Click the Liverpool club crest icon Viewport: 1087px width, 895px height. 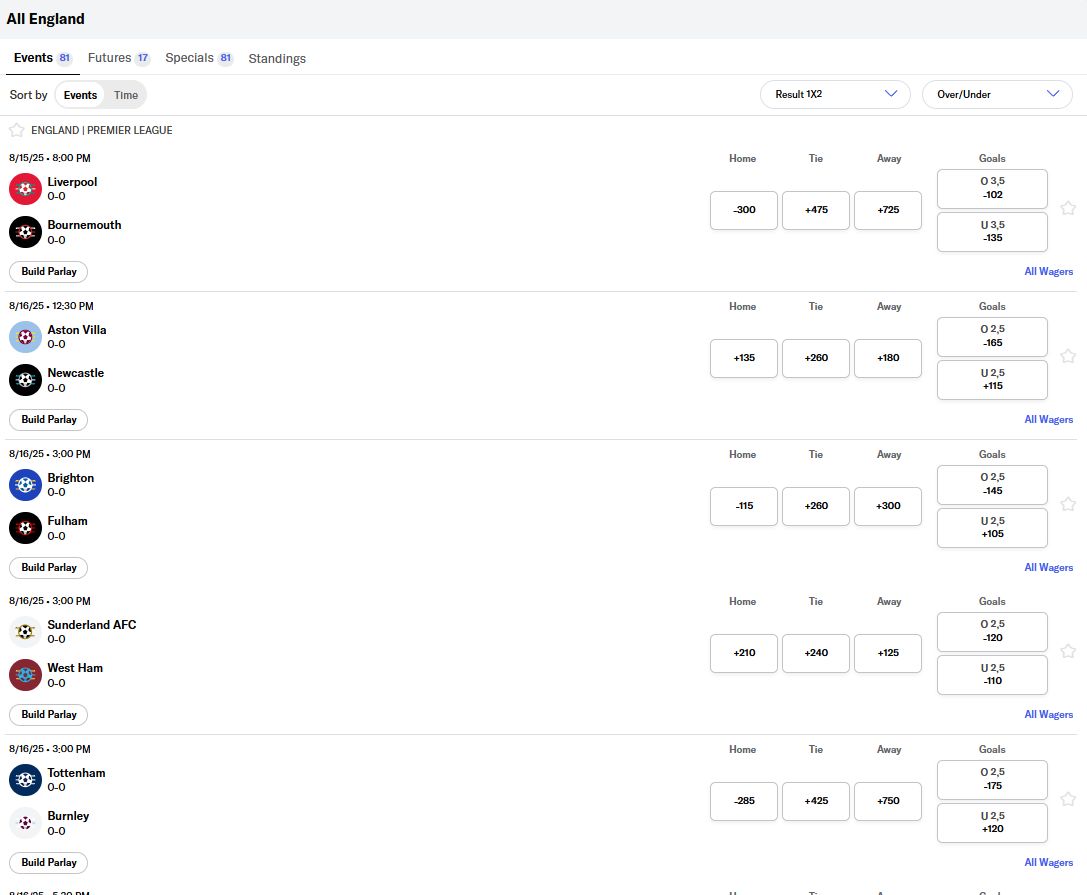[x=24, y=189]
